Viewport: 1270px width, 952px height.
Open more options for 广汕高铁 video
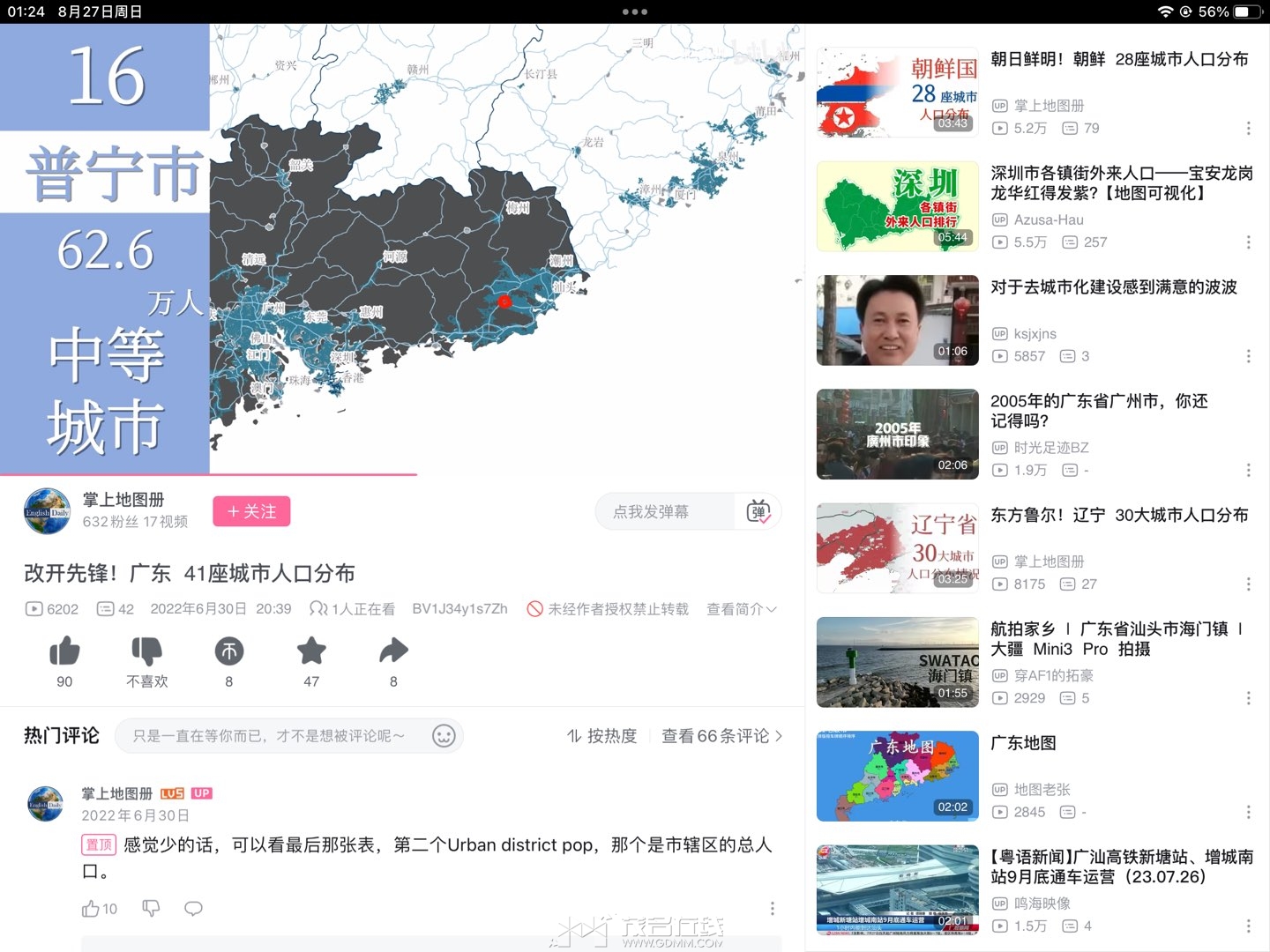pos(1248,926)
